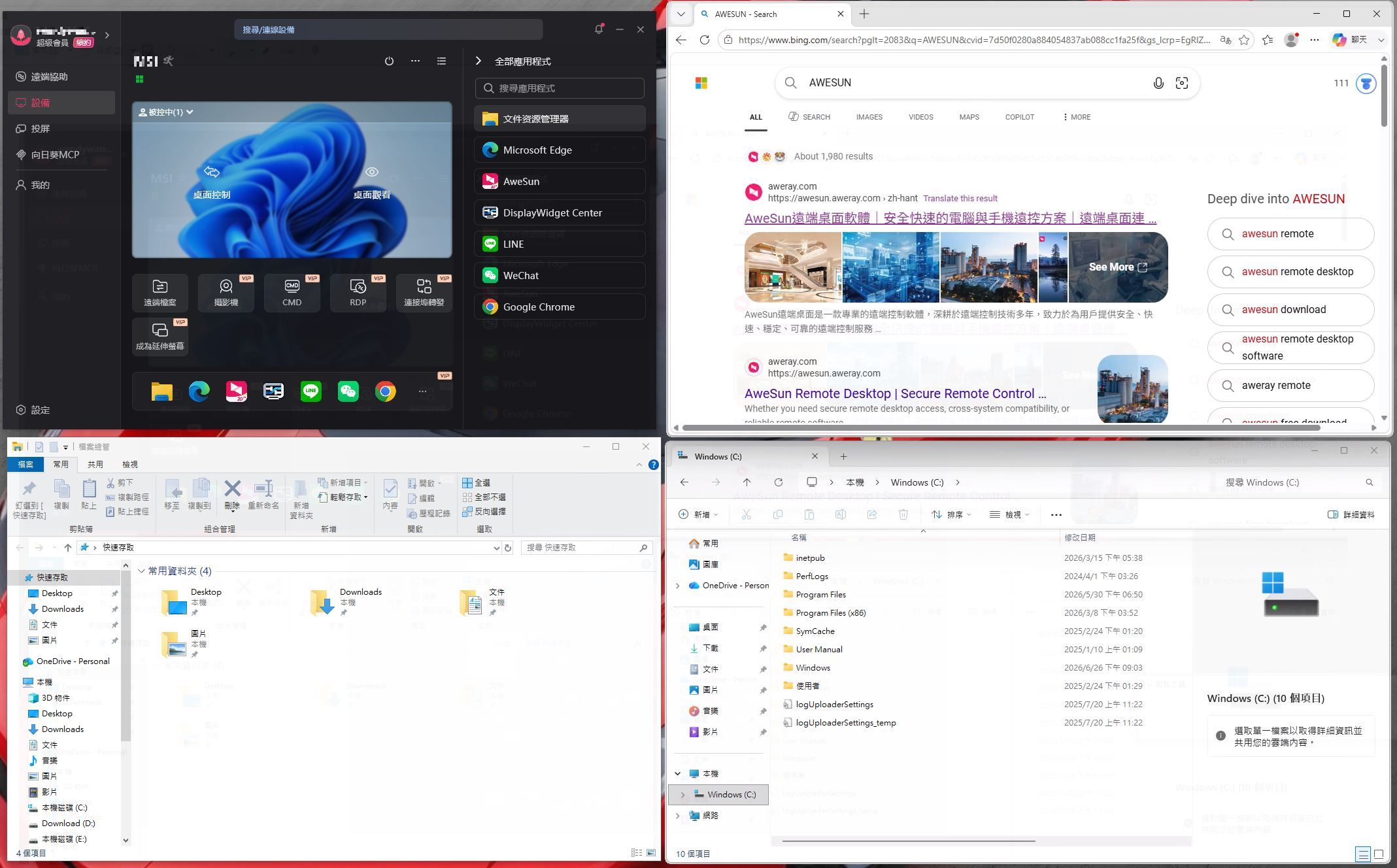1397x868 pixels.
Task: Click 桌面控制 on the device preview
Action: [x=211, y=181]
